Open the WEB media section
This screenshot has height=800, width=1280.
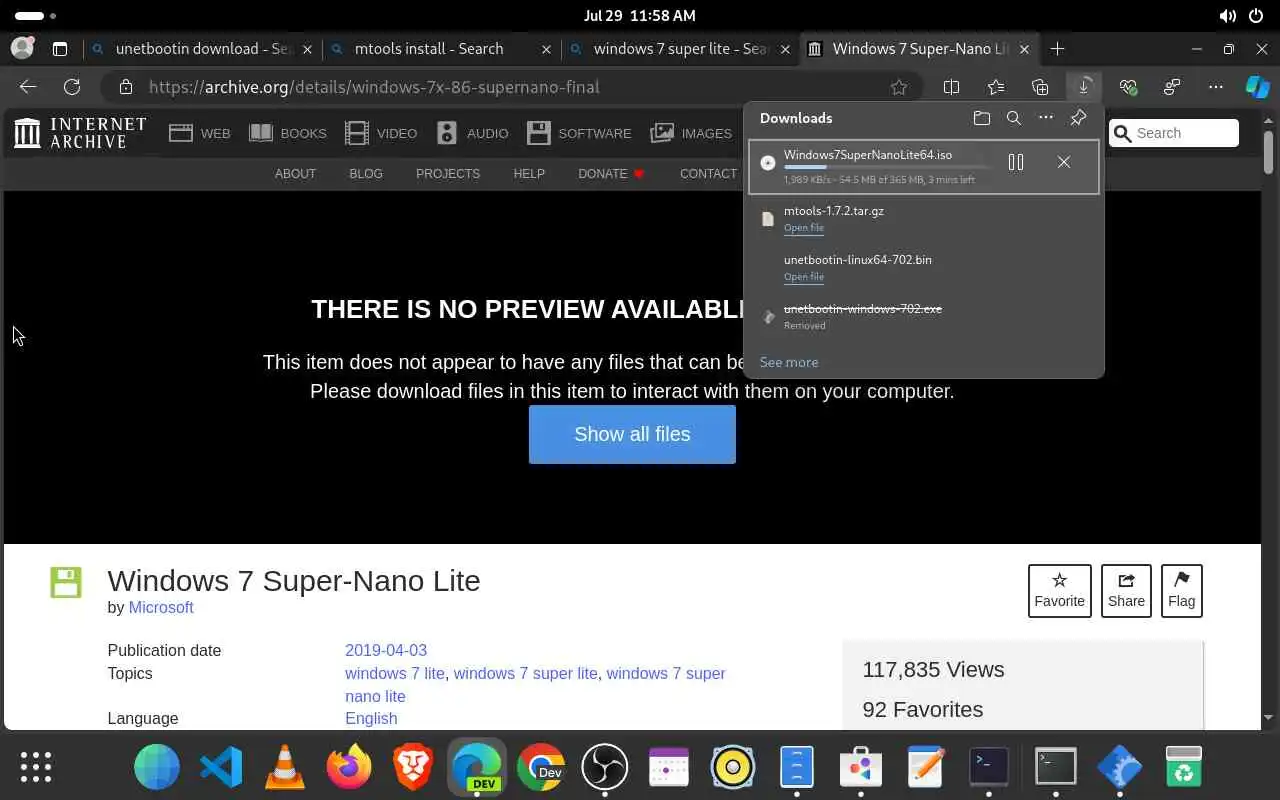click(x=200, y=133)
